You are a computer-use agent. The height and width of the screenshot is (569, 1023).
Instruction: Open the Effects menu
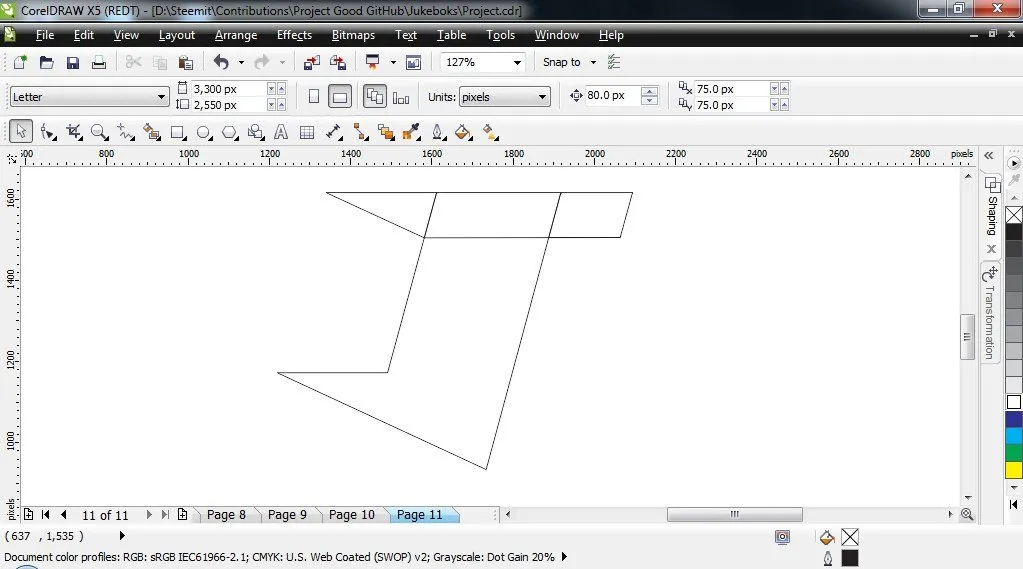click(294, 35)
